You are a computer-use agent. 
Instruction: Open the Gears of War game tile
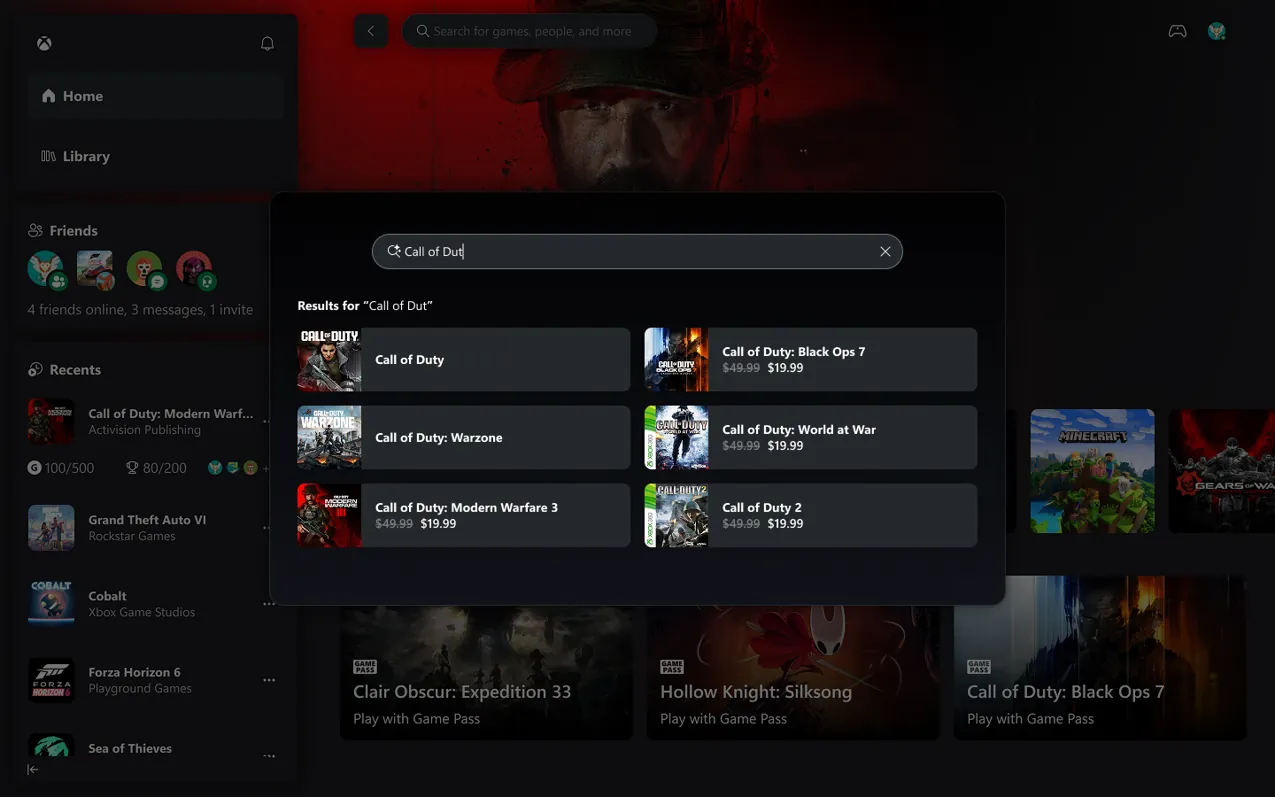coord(1222,471)
